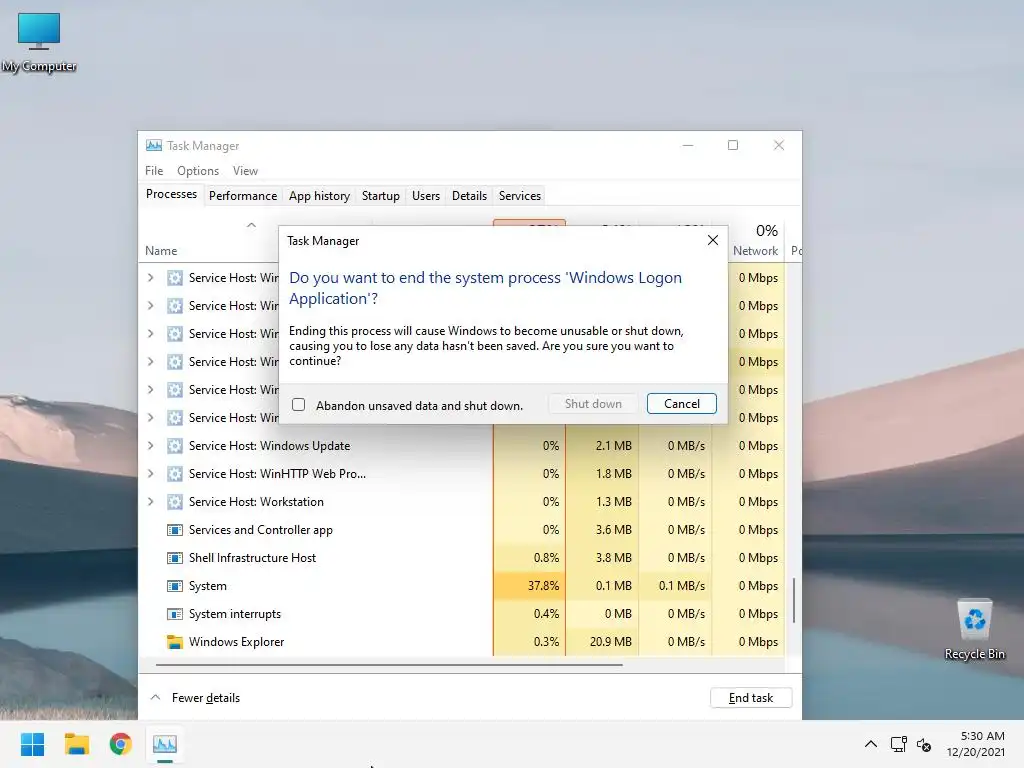Click Shell Infrastructure Host icon
The width and height of the screenshot is (1024, 768).
click(x=174, y=558)
